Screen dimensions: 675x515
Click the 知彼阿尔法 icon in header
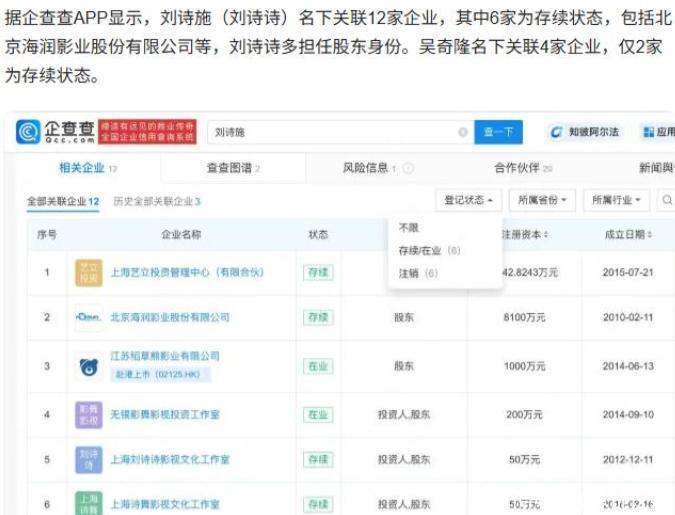556,132
